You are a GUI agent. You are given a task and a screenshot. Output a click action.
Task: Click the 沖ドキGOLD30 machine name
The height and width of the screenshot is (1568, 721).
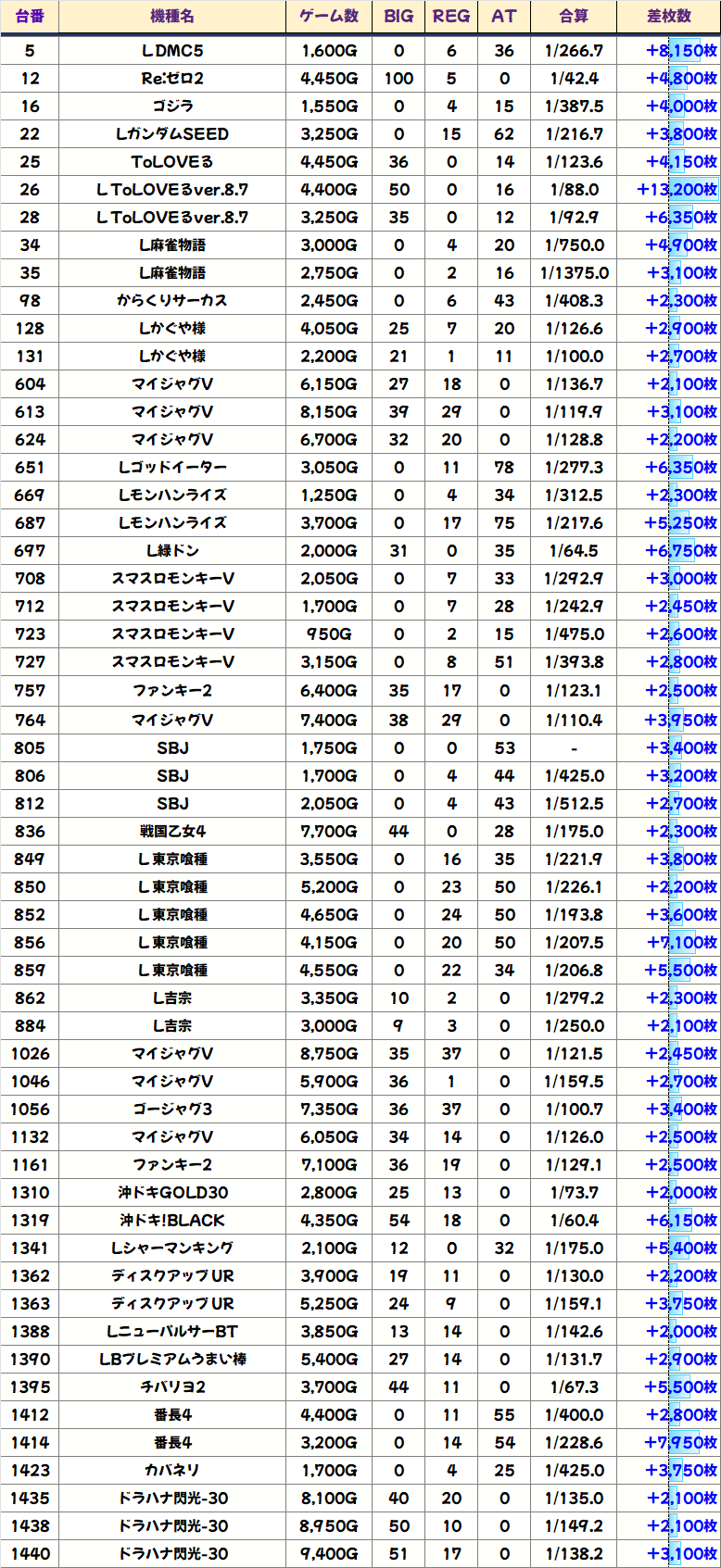point(172,1192)
